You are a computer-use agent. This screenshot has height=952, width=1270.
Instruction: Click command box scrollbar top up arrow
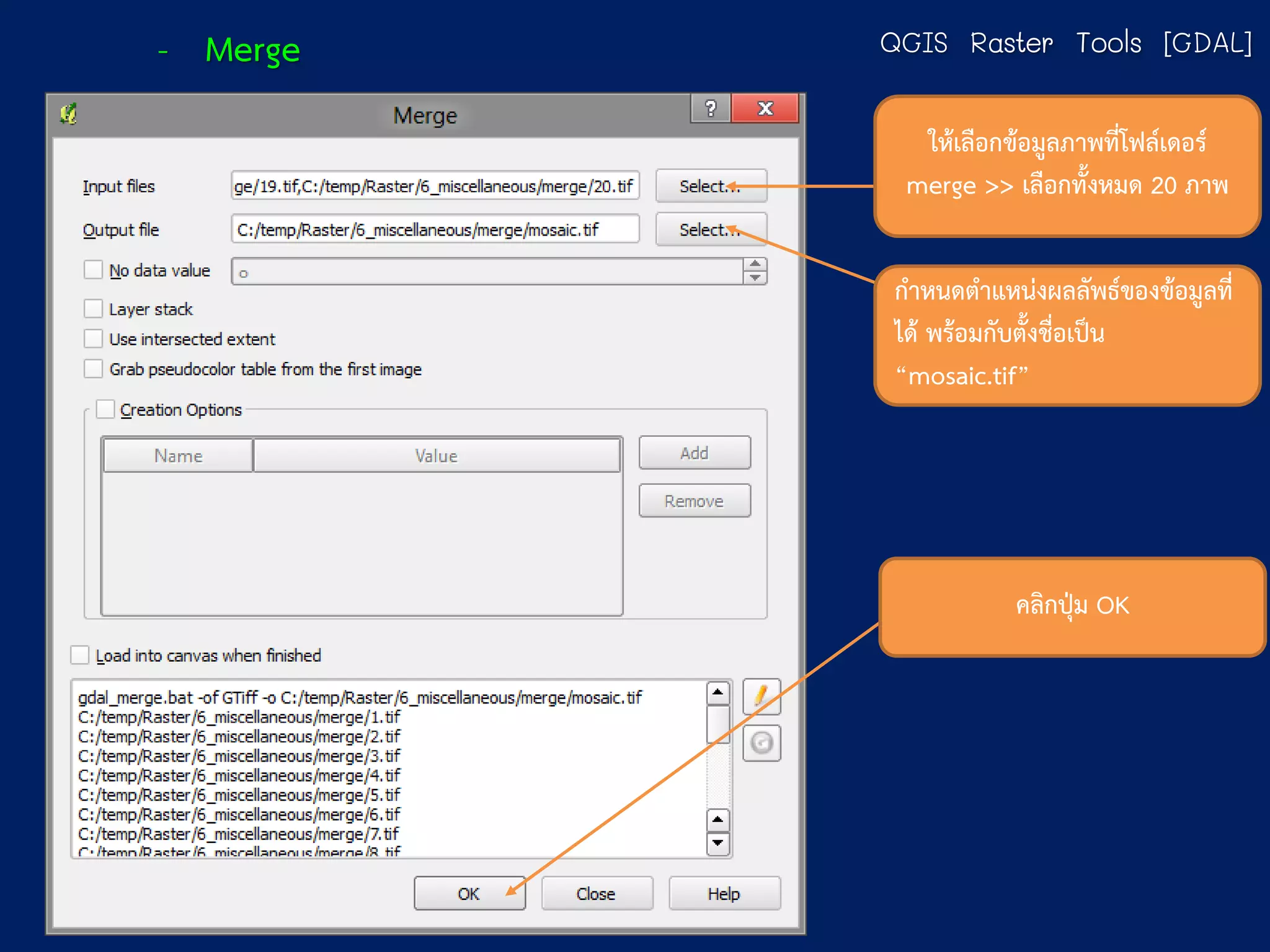pos(718,692)
